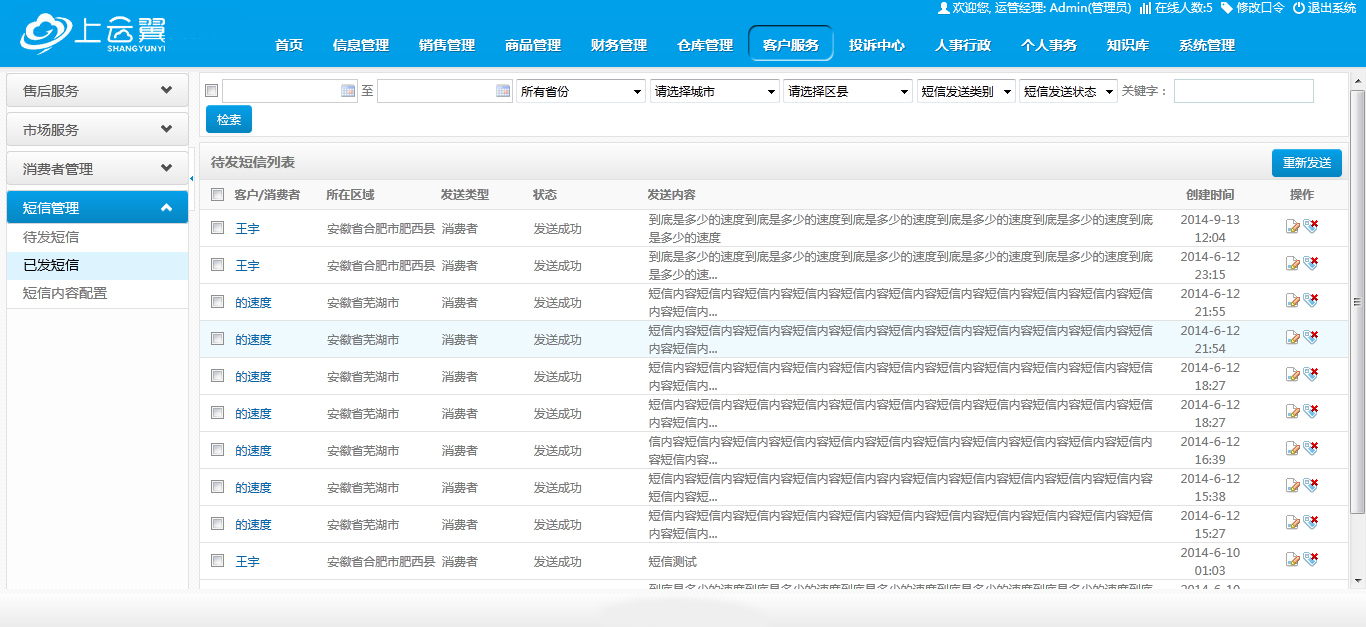
Task: Check the highlighted 21:54 row checkbox
Action: click(x=217, y=339)
